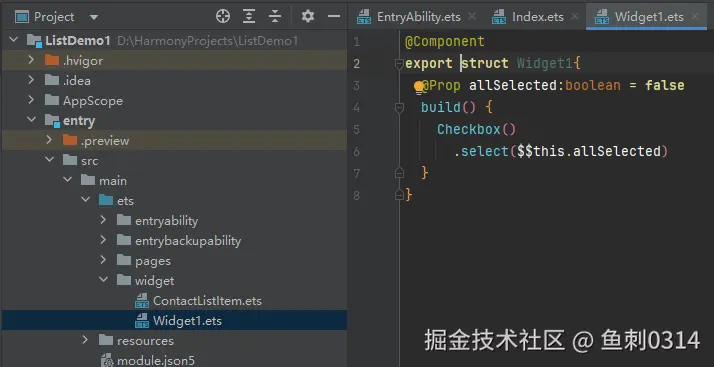
Task: Select ContactListItem.ets in project tree
Action: tap(207, 301)
